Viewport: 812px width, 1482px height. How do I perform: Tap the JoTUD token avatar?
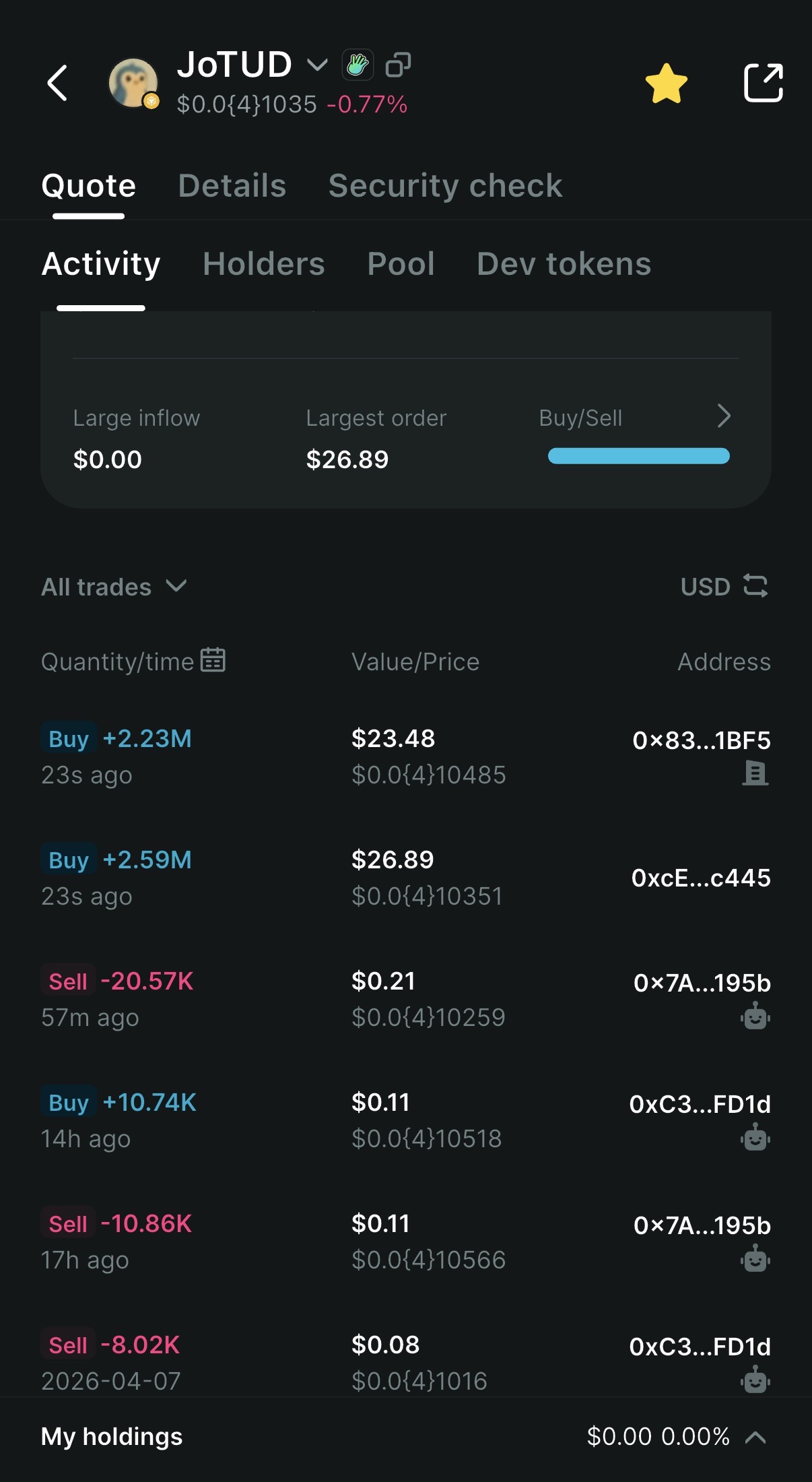click(x=133, y=83)
